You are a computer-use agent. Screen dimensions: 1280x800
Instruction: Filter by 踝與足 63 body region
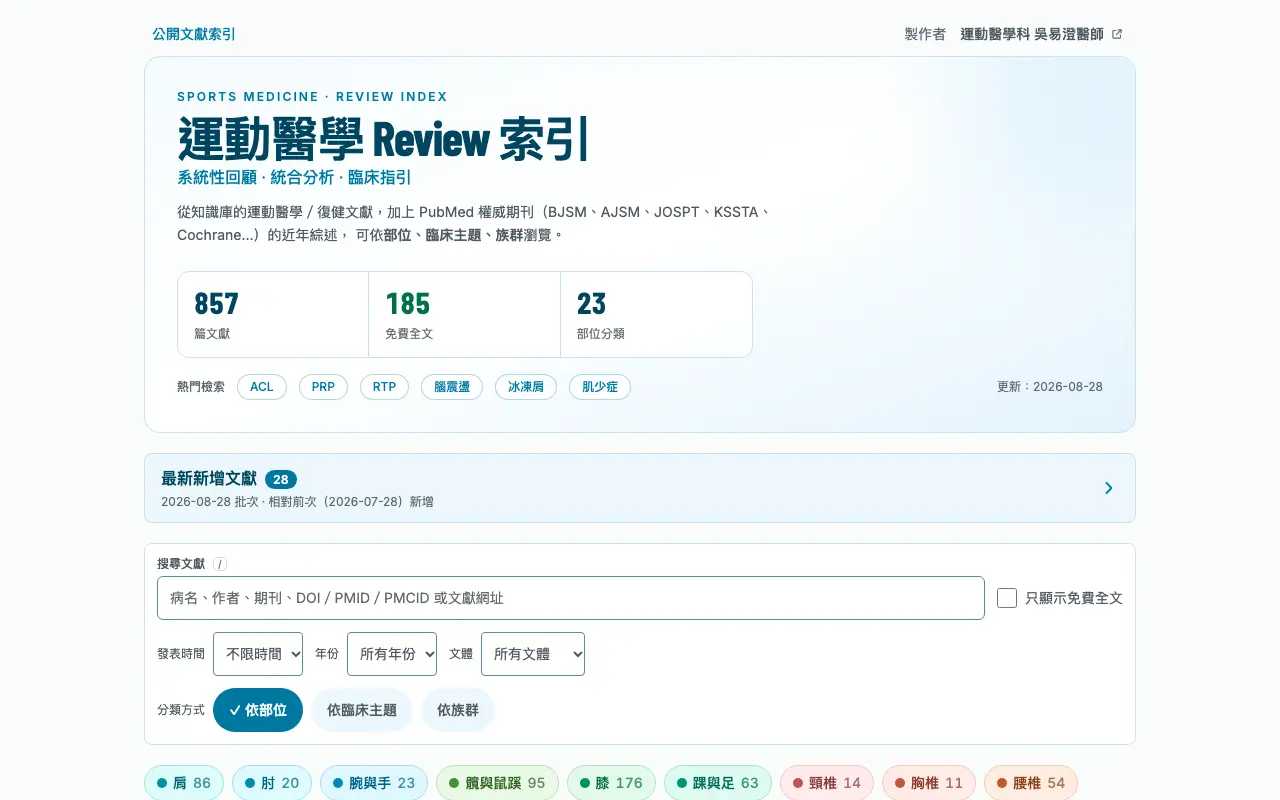coord(718,783)
